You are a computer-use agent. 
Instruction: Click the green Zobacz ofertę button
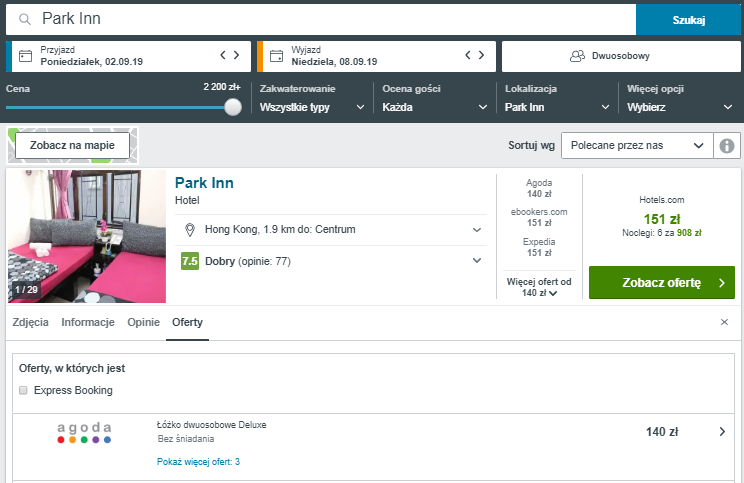coord(662,283)
